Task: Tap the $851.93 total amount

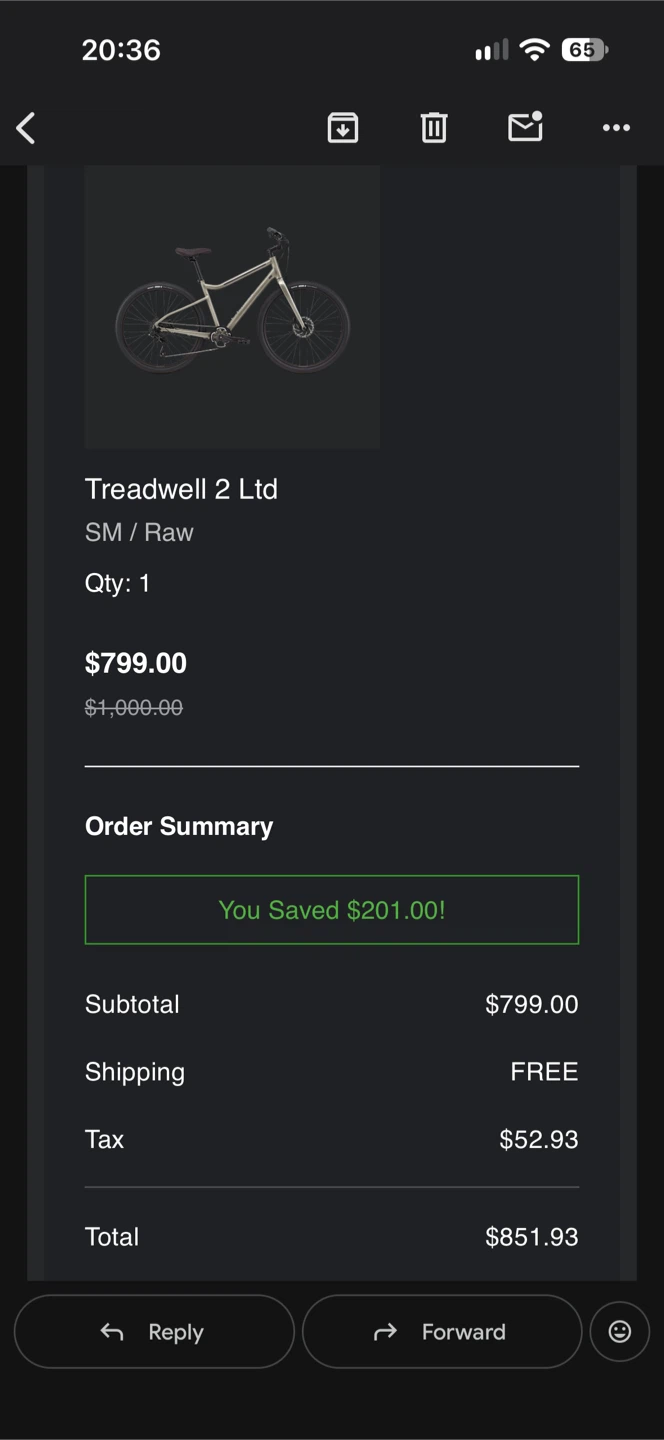Action: [532, 1237]
